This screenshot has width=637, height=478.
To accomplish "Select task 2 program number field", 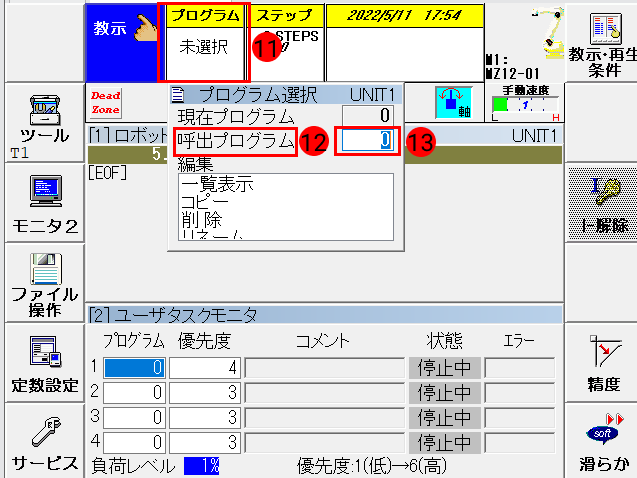I will [x=134, y=393].
